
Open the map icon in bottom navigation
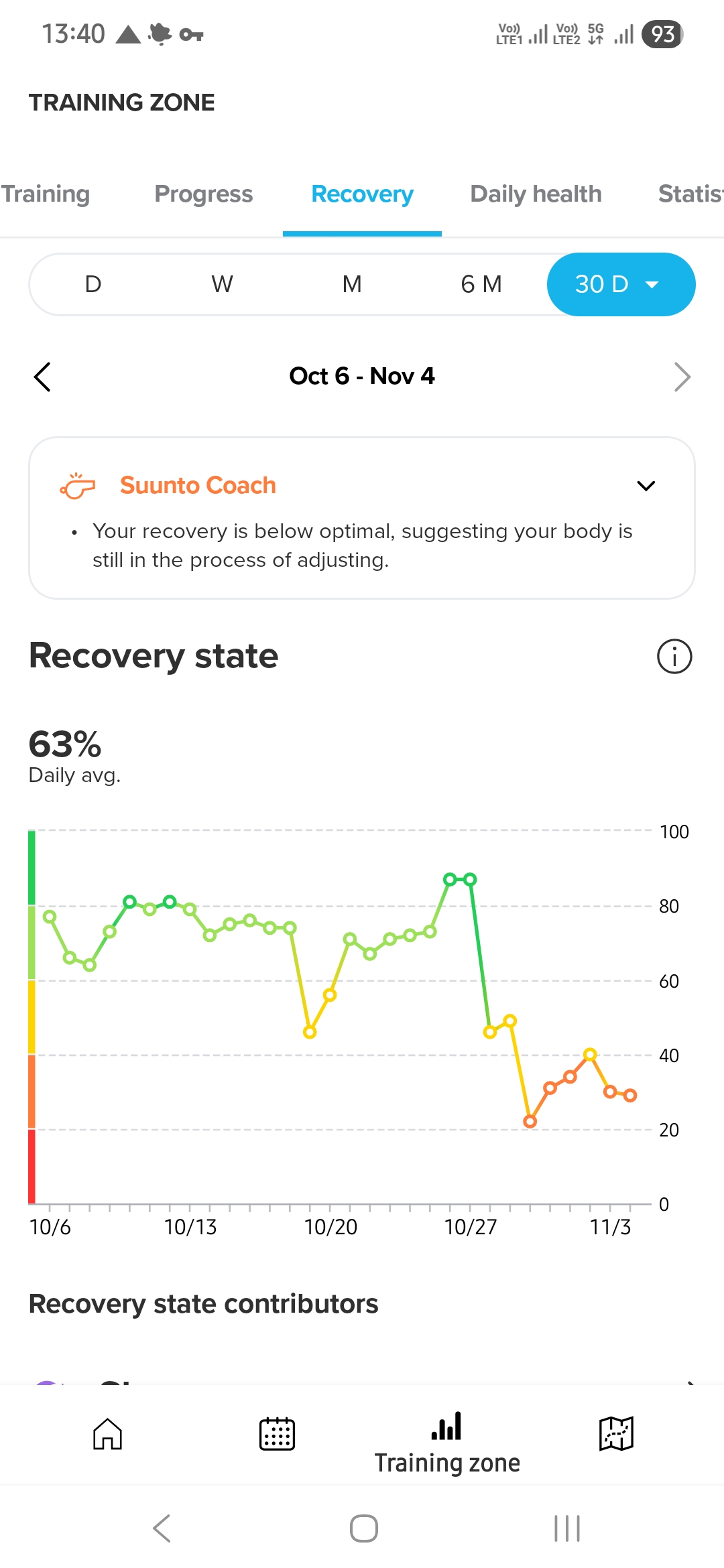[x=616, y=1434]
